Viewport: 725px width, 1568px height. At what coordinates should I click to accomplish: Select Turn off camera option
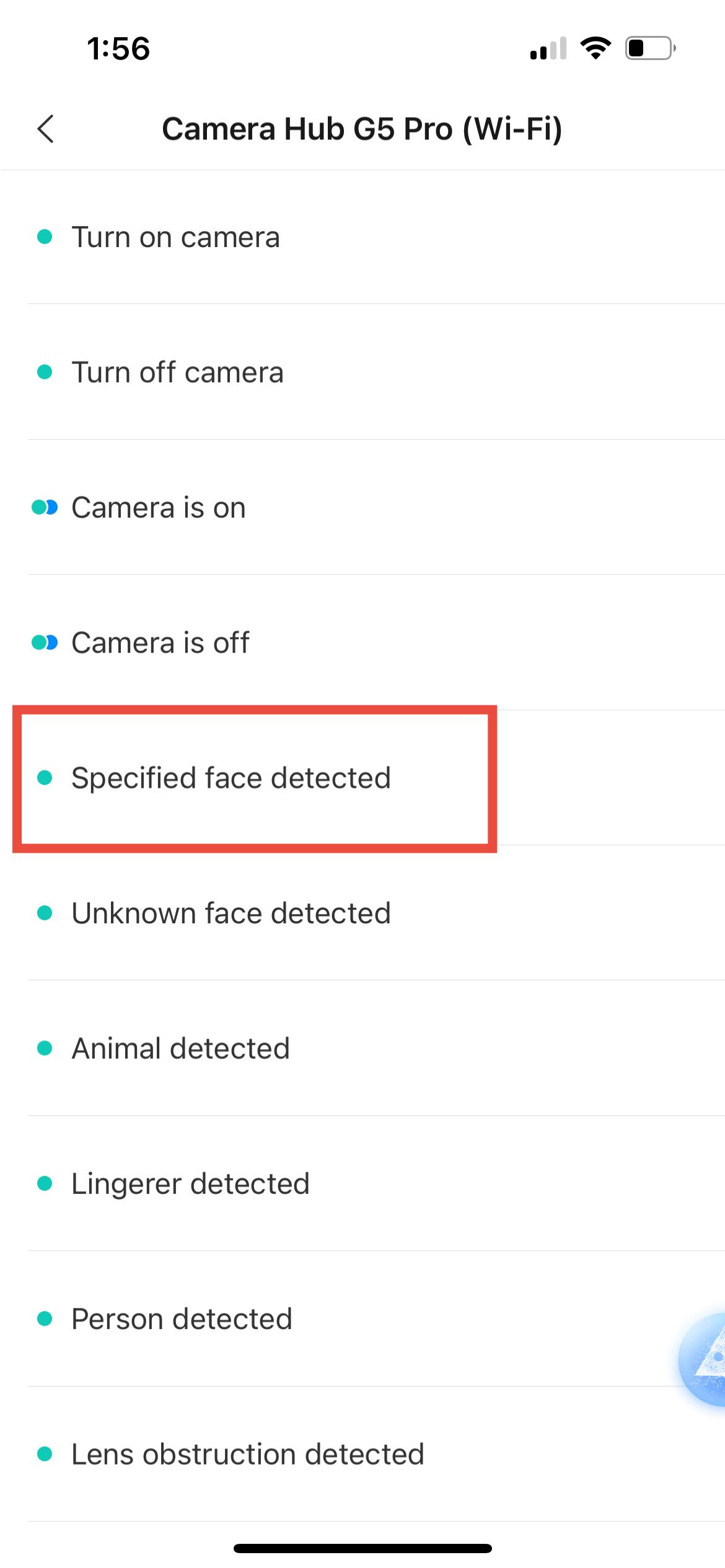tap(178, 372)
